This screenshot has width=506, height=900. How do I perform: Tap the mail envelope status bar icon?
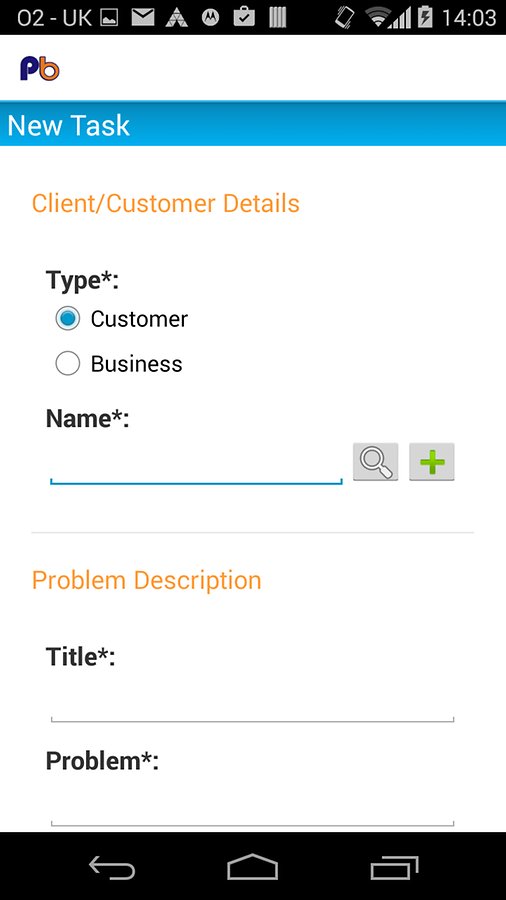(x=143, y=17)
